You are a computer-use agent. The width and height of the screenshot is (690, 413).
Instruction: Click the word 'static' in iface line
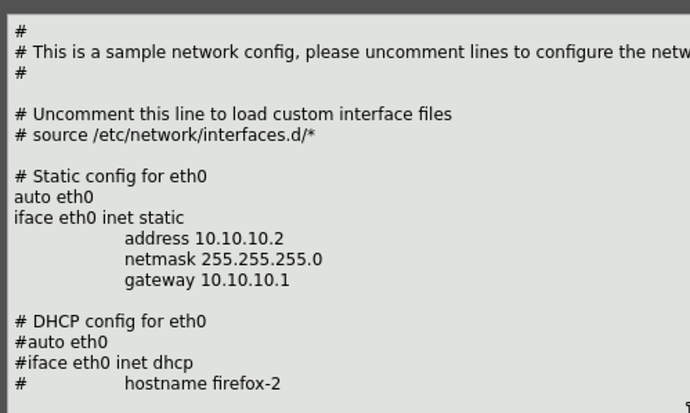point(161,218)
